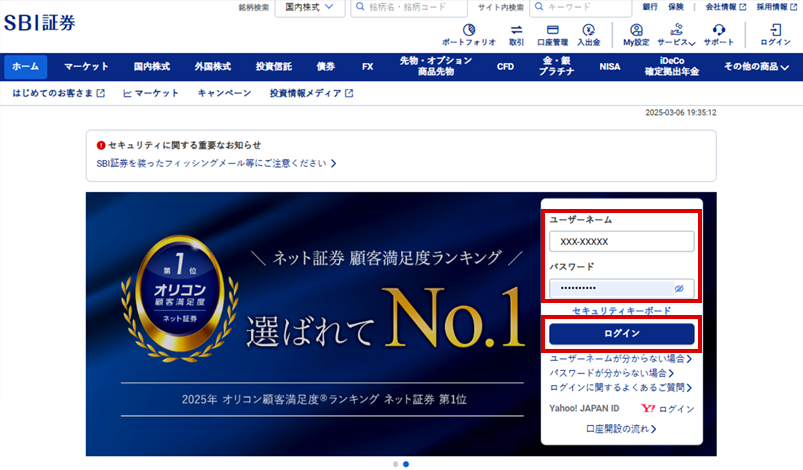Open the キャンペーン link
Image resolution: width=803 pixels, height=470 pixels.
click(x=224, y=93)
